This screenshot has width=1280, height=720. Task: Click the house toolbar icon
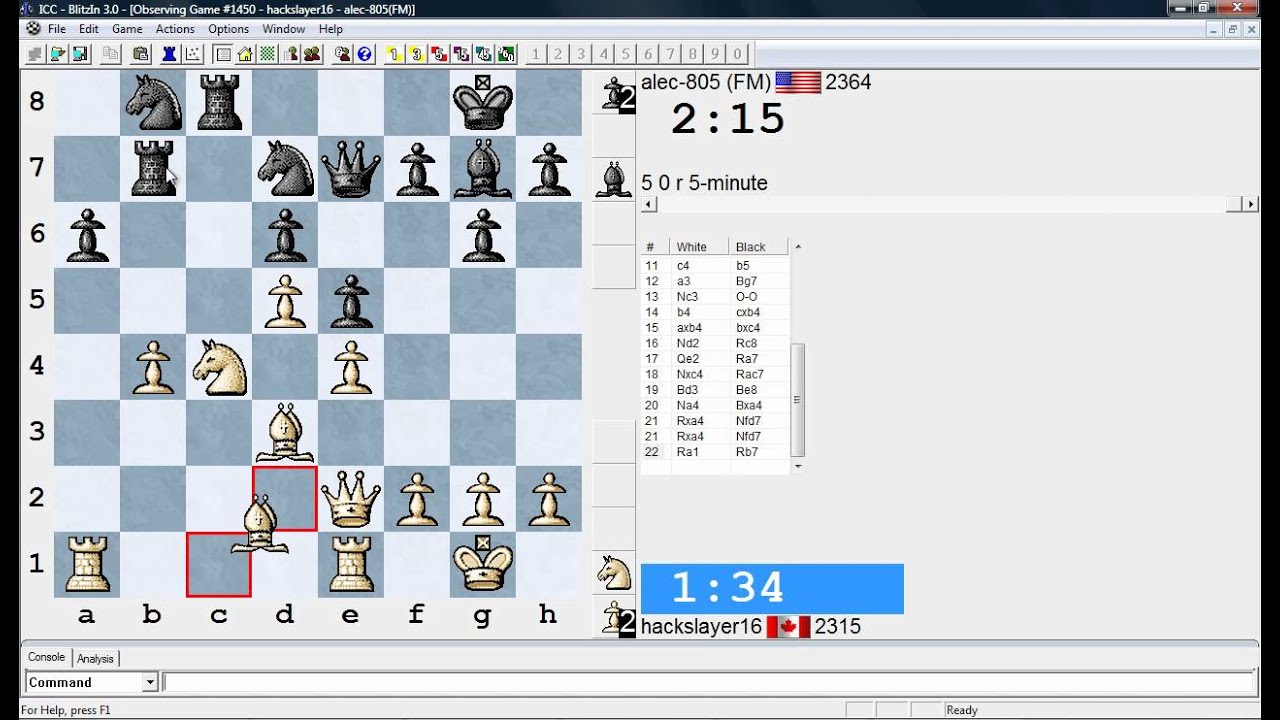(x=245, y=54)
